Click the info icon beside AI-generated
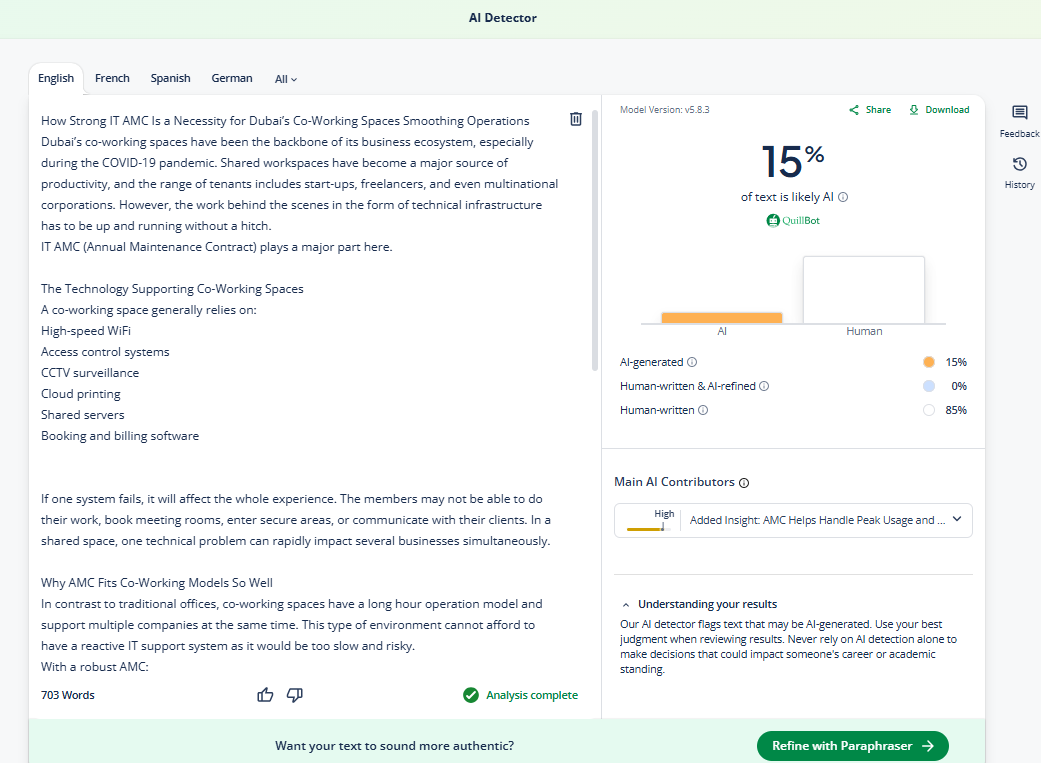 click(692, 362)
